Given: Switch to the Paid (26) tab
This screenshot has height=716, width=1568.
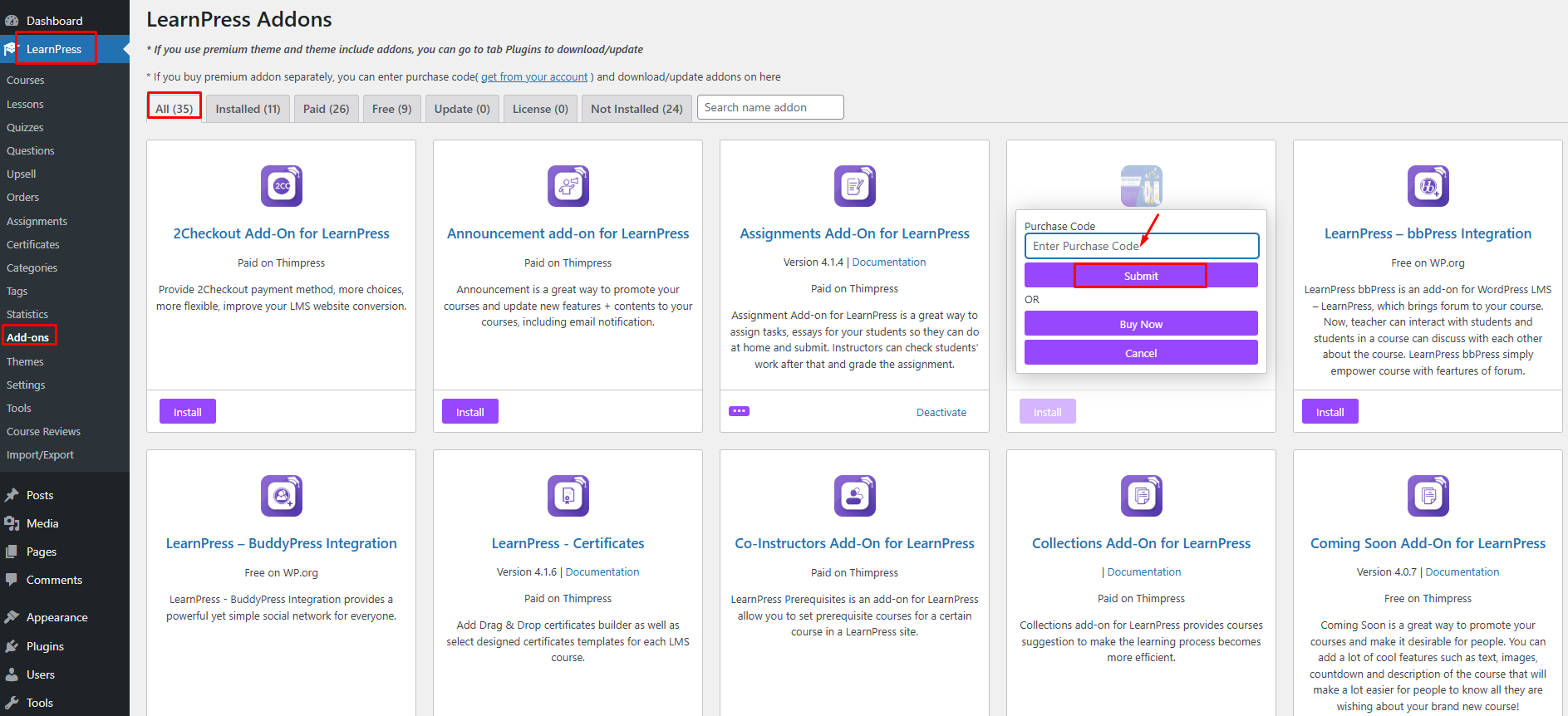Looking at the screenshot, I should point(327,109).
